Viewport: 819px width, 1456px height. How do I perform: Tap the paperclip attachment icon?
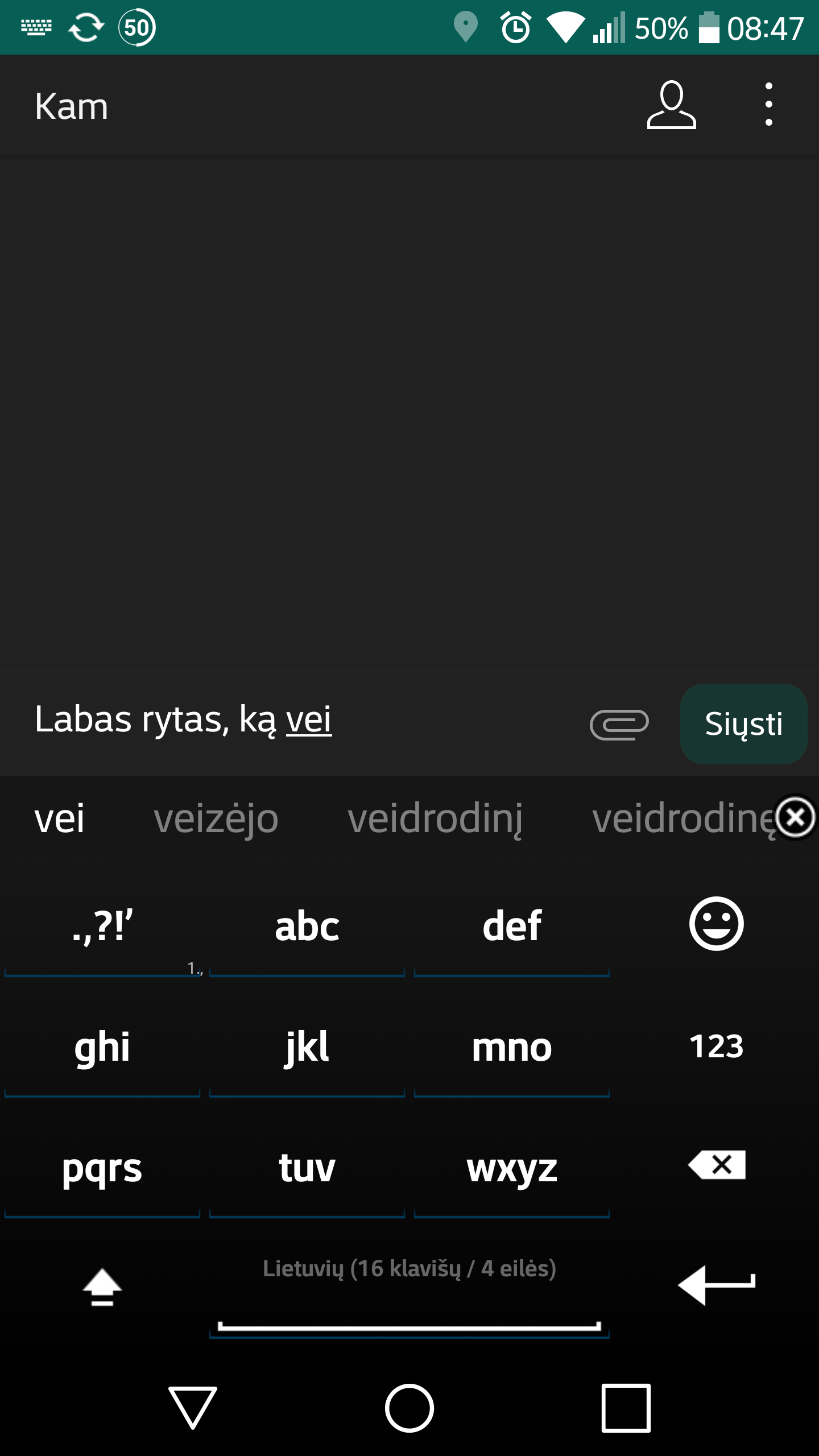coord(619,724)
